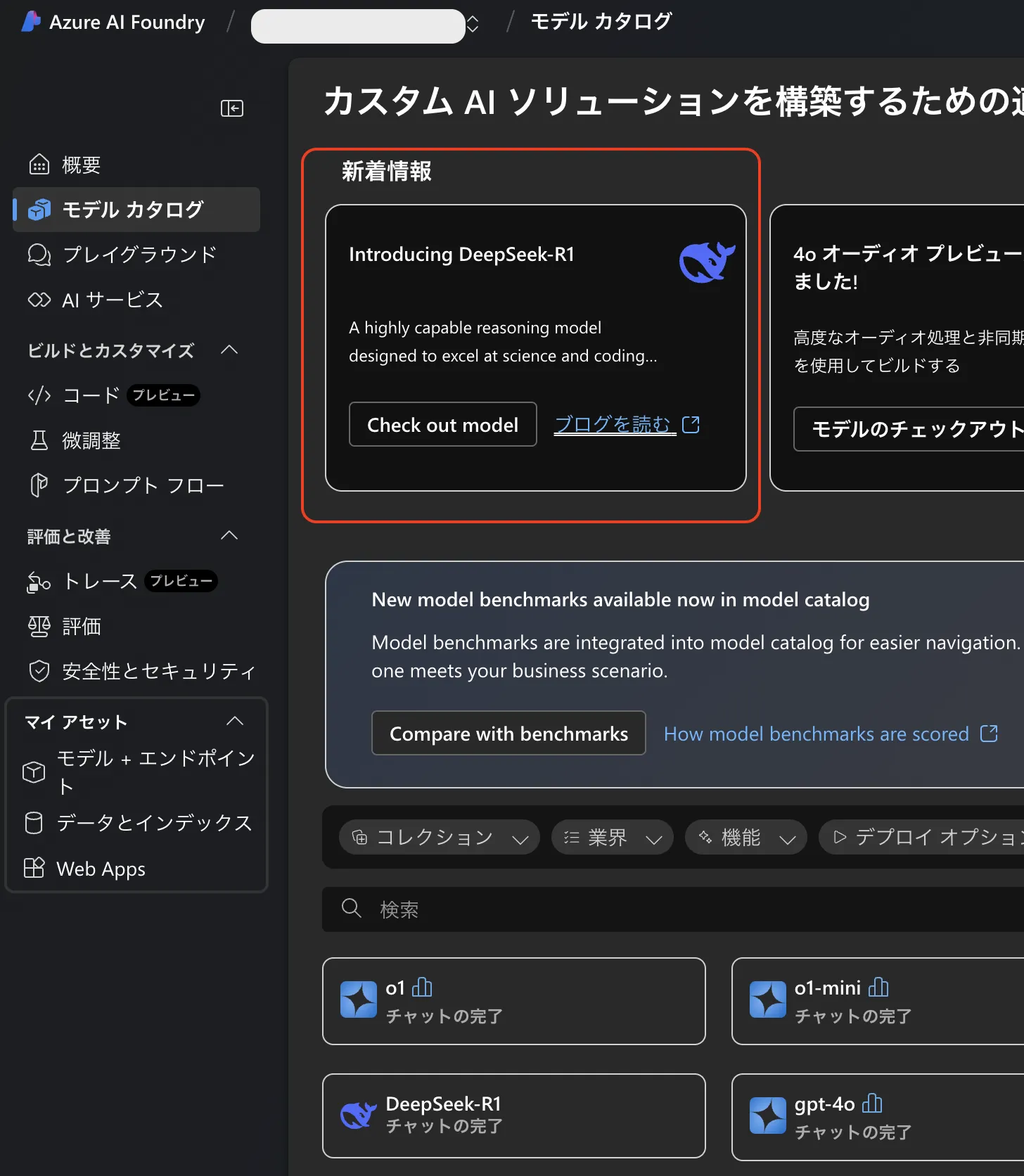The height and width of the screenshot is (1176, 1024).
Task: Click the モデル カタログ cube icon
Action: click(x=39, y=210)
